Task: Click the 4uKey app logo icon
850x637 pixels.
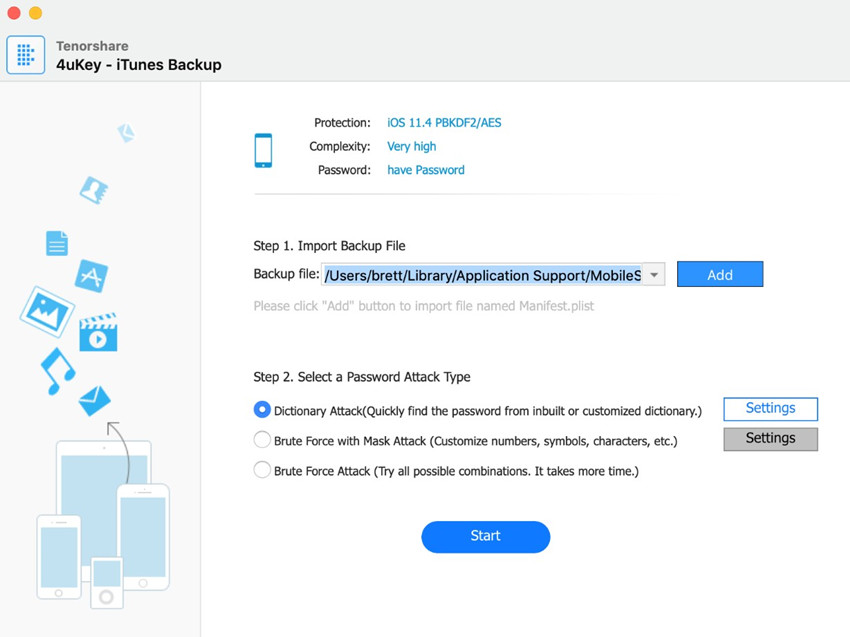Action: (25, 55)
